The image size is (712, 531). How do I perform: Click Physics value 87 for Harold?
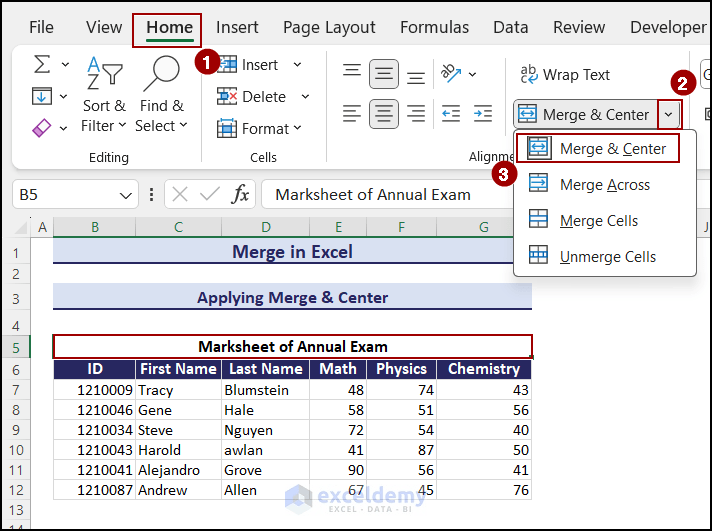point(401,450)
